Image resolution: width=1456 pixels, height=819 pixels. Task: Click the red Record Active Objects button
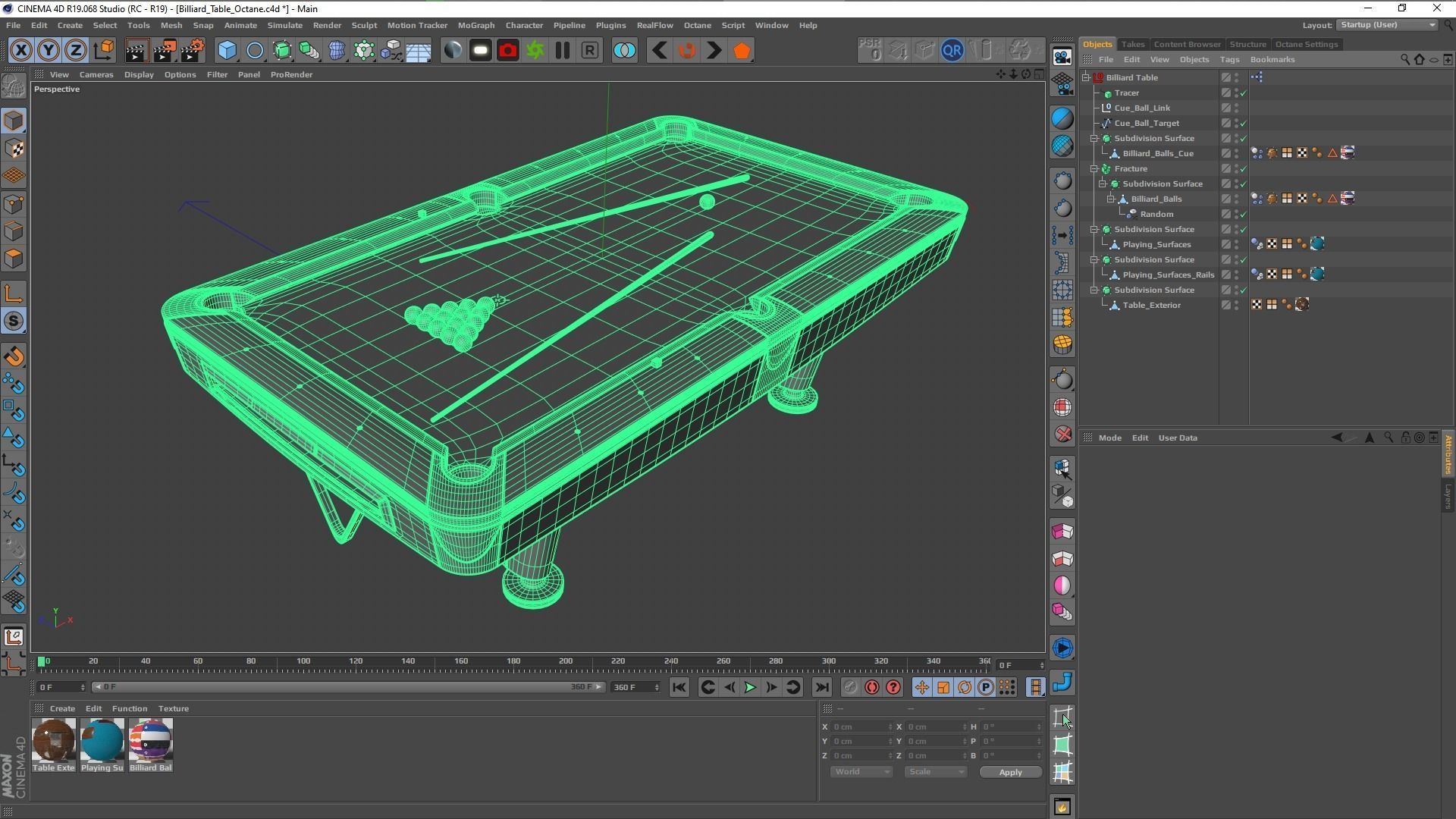[x=871, y=688]
